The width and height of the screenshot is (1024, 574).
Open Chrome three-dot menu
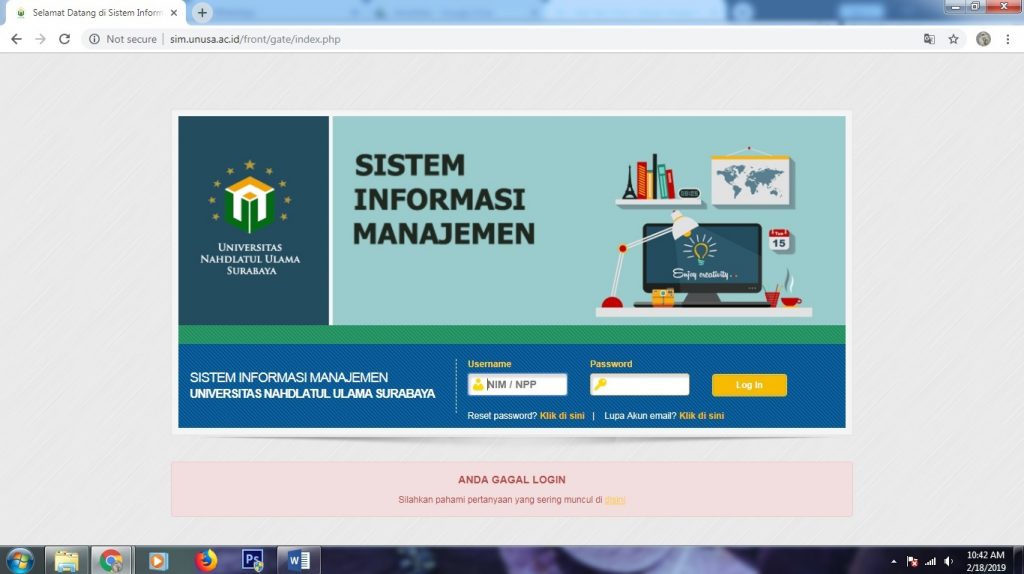point(1008,39)
